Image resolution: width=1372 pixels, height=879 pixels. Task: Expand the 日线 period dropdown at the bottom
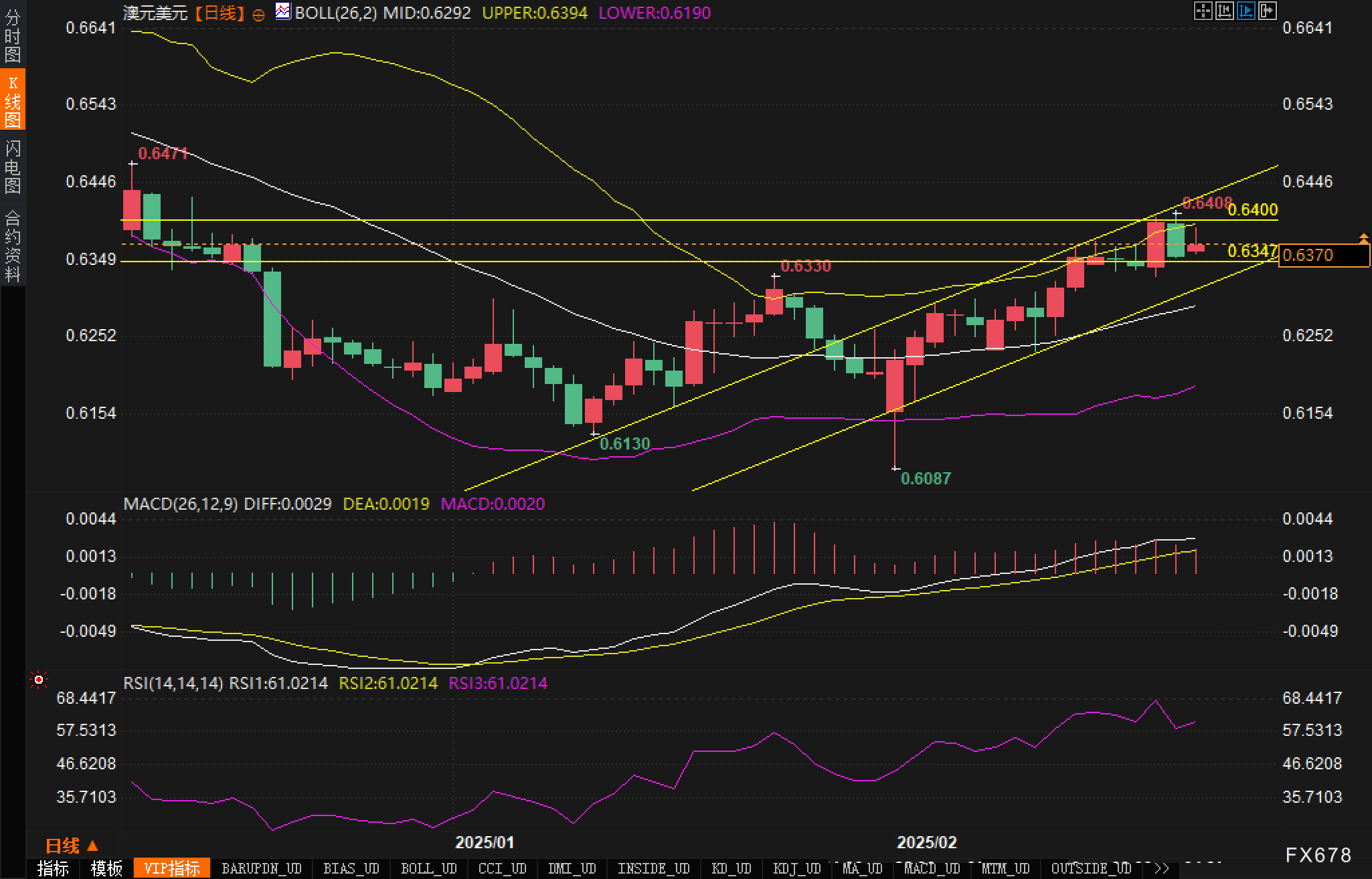coord(72,846)
